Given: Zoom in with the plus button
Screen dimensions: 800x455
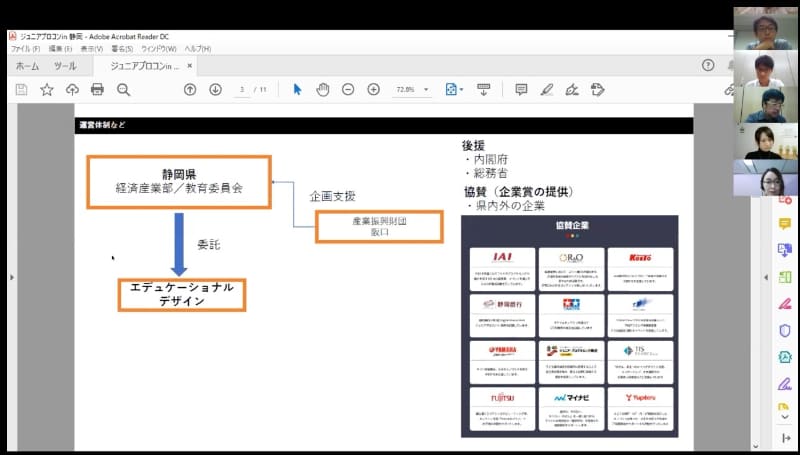Looking at the screenshot, I should coord(373,89).
